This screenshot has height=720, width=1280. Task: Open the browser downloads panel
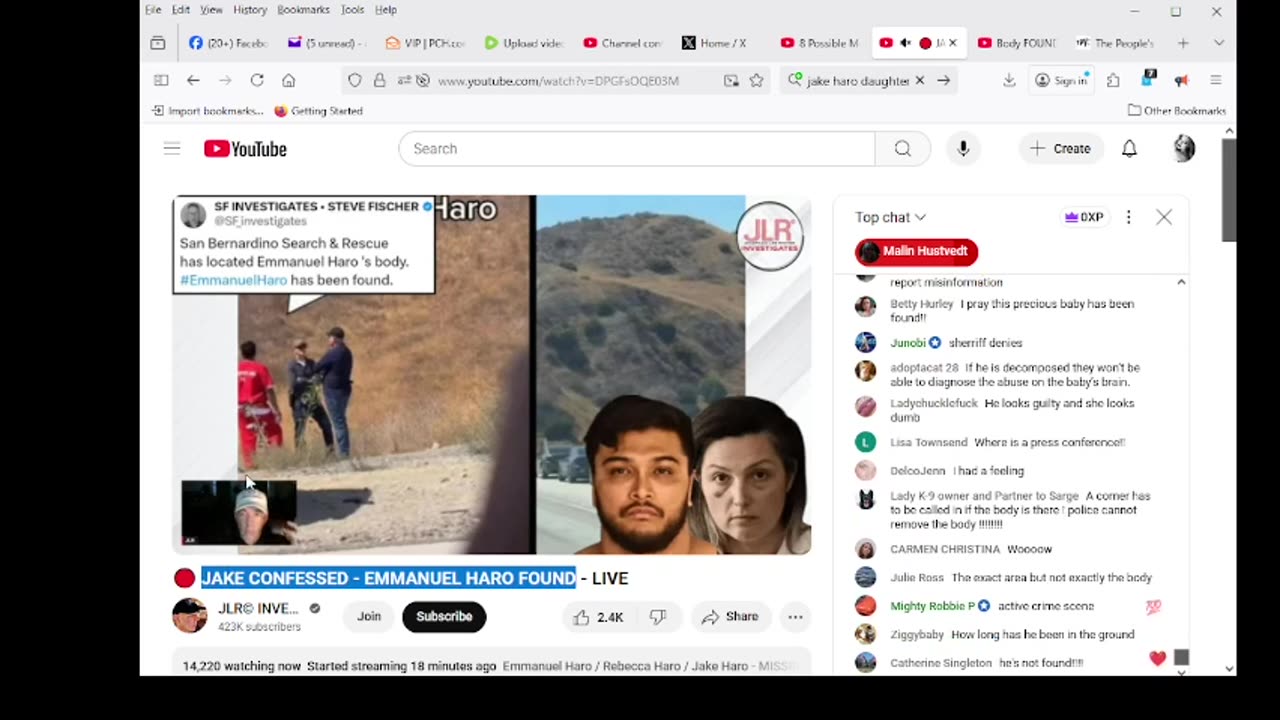coord(1009,80)
